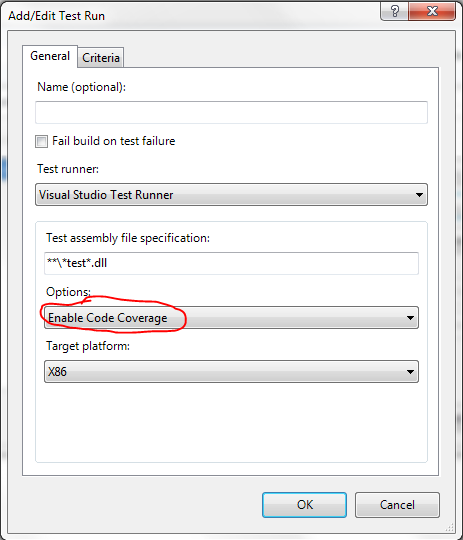Click the dialog resize grip corner
The image size is (463, 540).
(x=450, y=527)
